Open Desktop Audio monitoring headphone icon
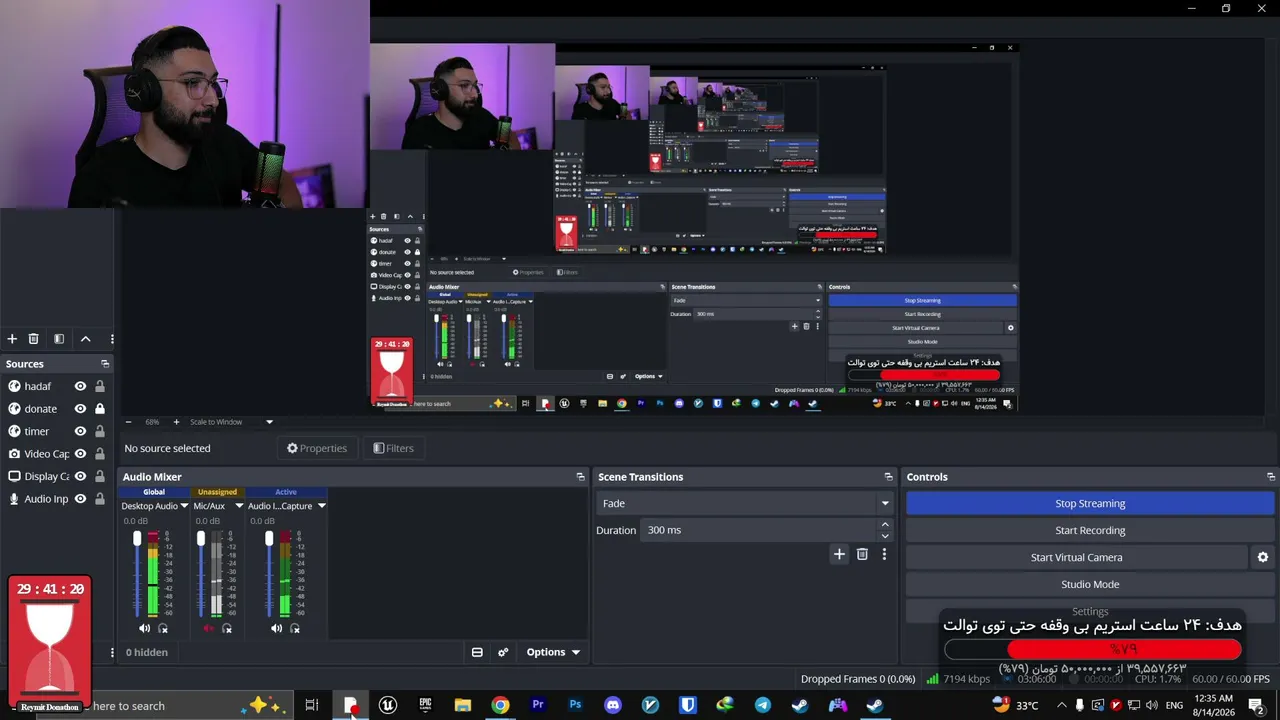 pyautogui.click(x=163, y=628)
